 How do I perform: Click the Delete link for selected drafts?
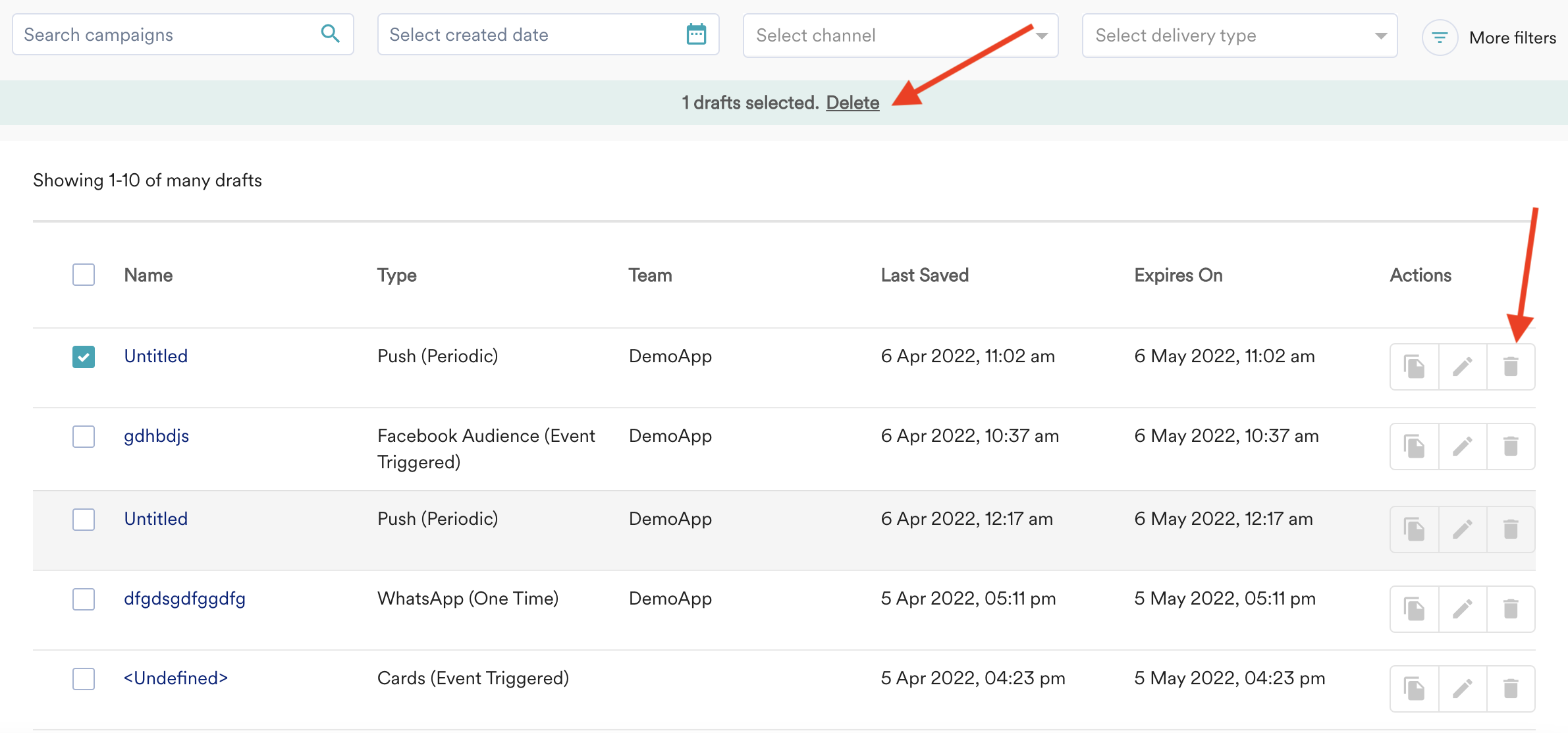852,103
